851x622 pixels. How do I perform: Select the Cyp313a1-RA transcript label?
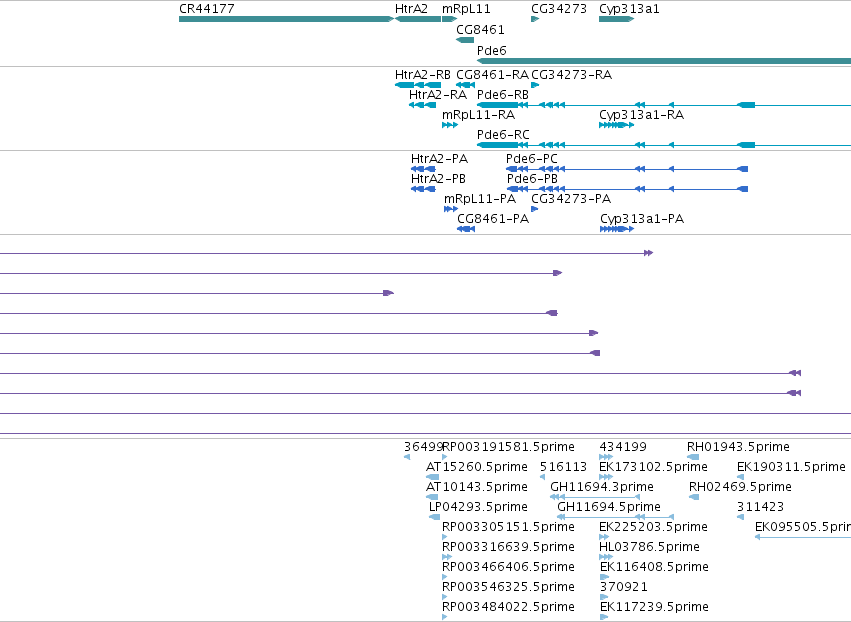pos(642,115)
